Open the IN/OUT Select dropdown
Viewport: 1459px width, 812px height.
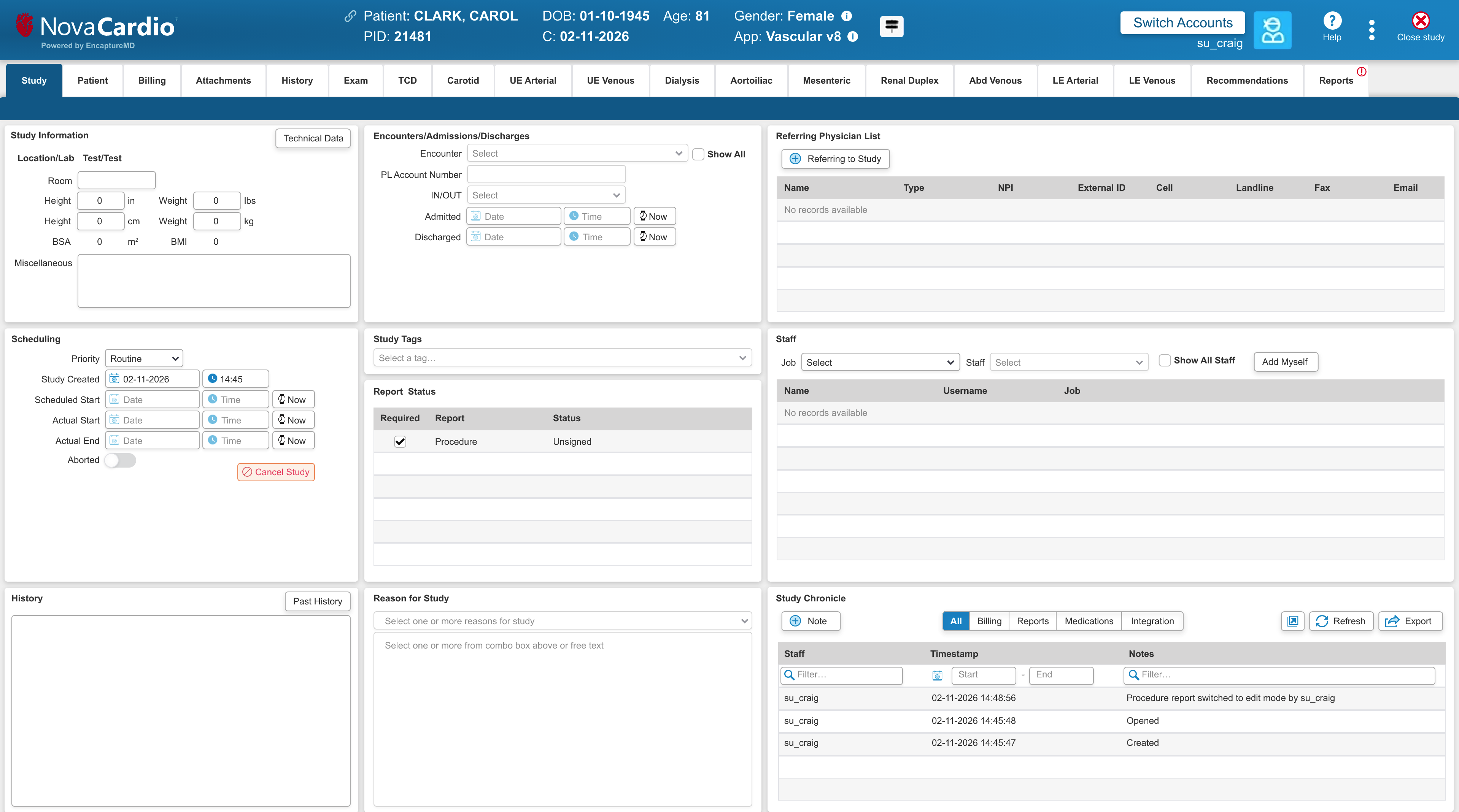[546, 195]
